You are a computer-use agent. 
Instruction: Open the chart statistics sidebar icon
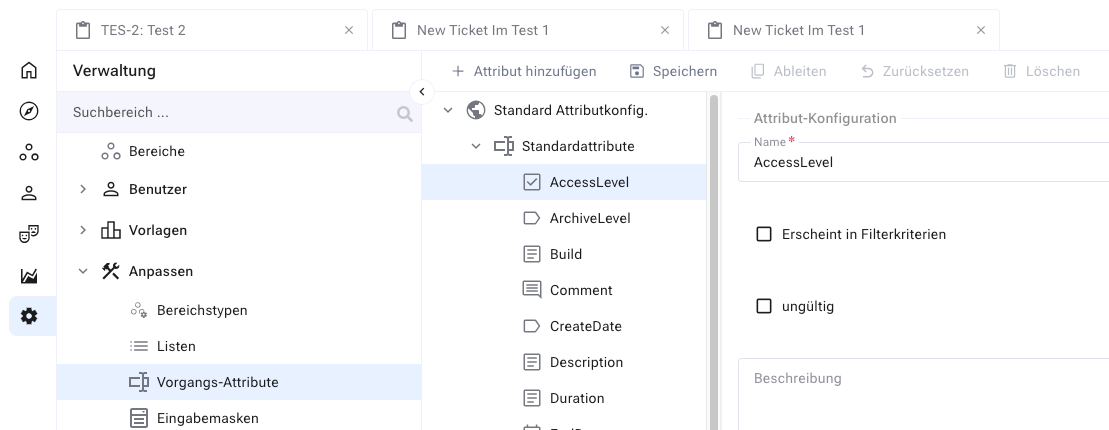[x=29, y=275]
